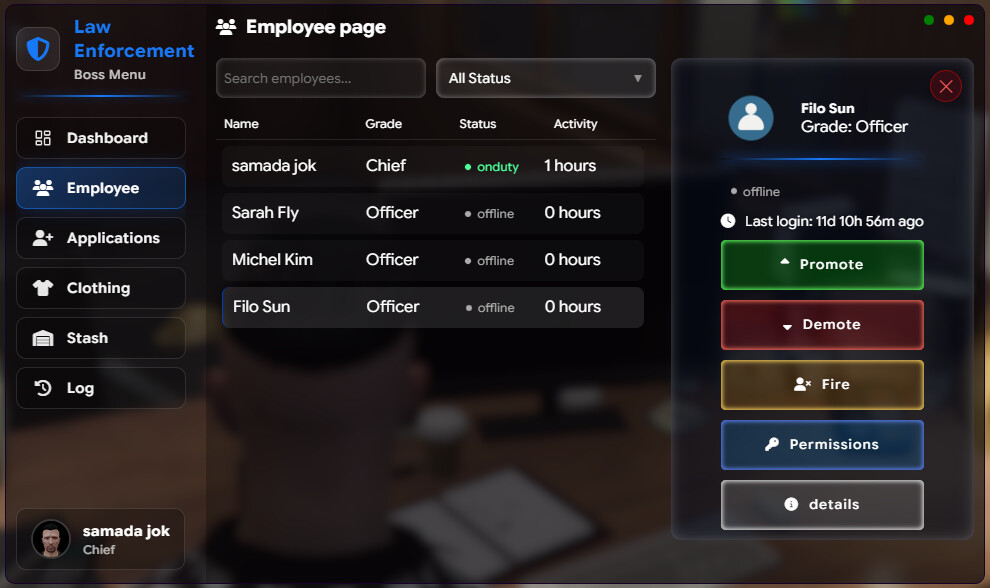
Task: Click the samada jok user card
Action: pyautogui.click(x=100, y=539)
